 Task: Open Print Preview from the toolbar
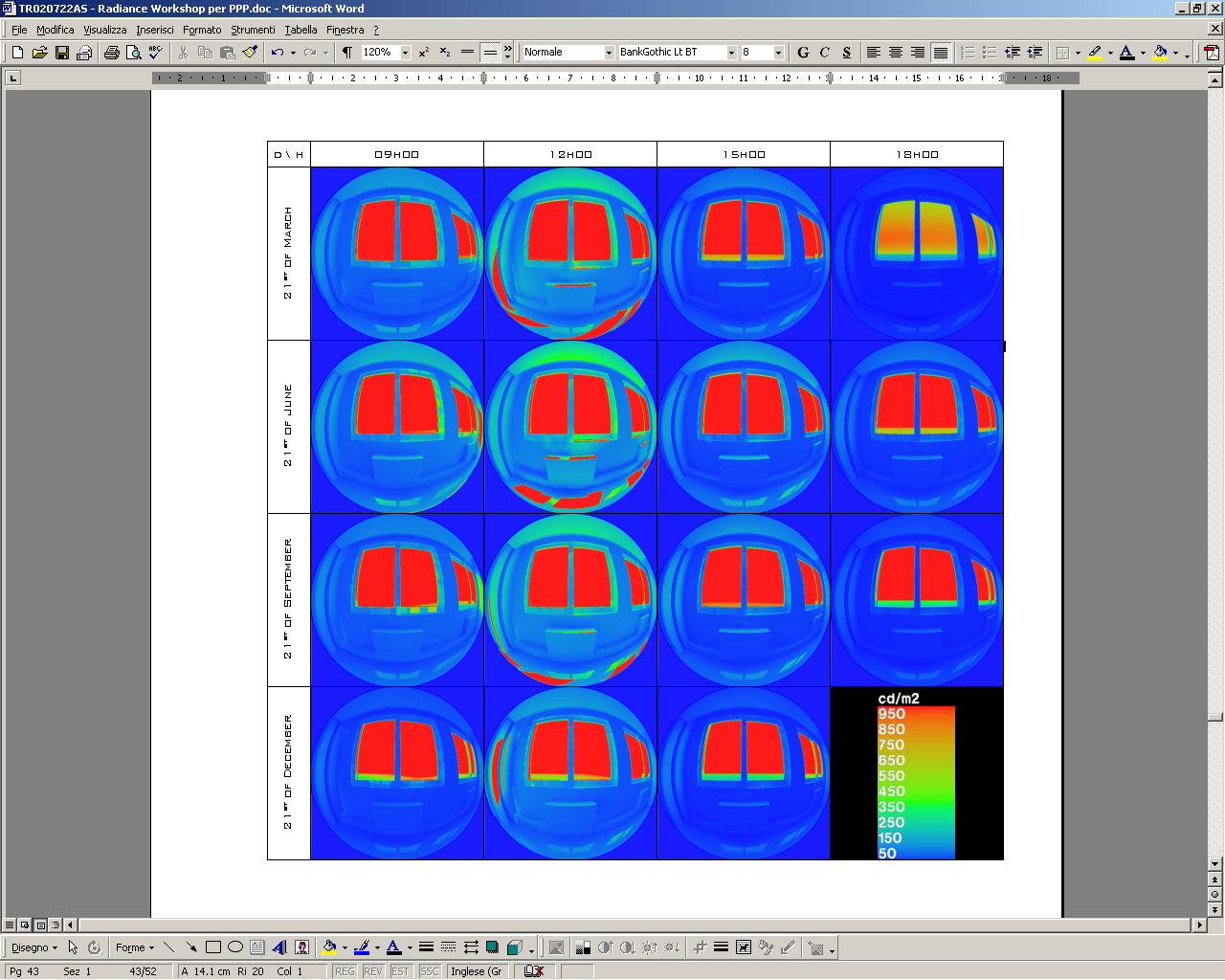133,53
